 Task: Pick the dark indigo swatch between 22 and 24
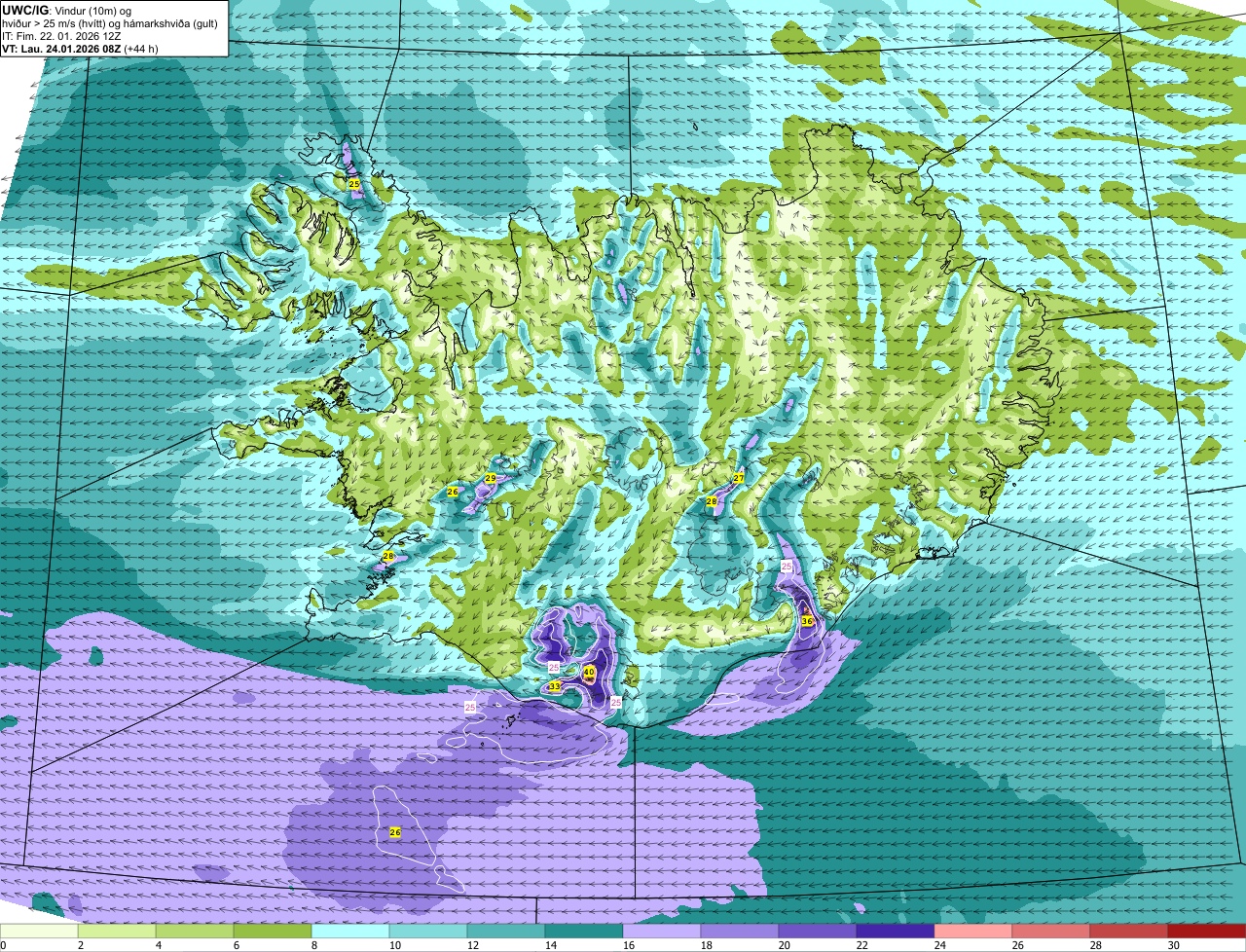[x=896, y=931]
